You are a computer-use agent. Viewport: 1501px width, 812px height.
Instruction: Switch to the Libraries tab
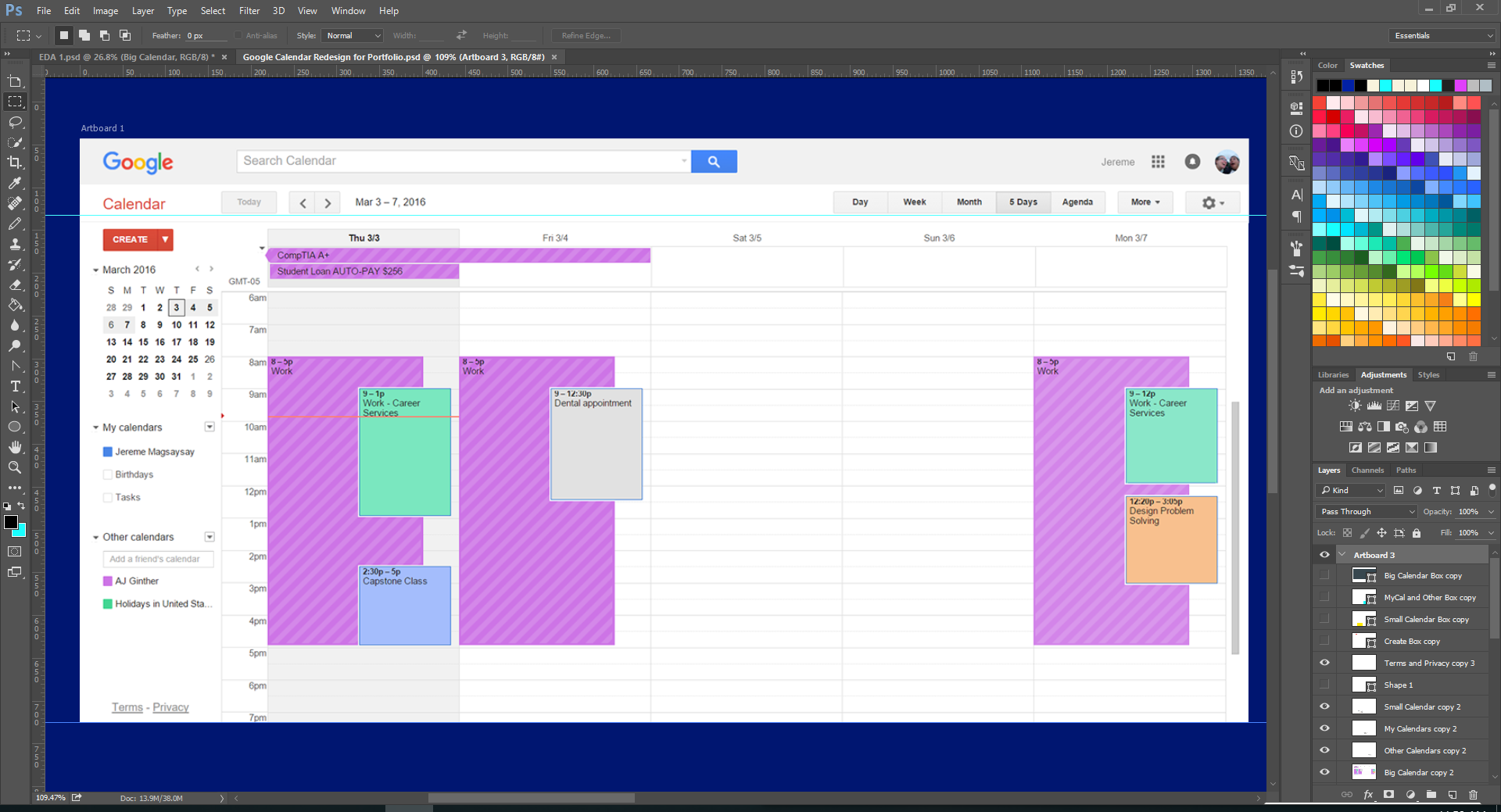pyautogui.click(x=1333, y=375)
